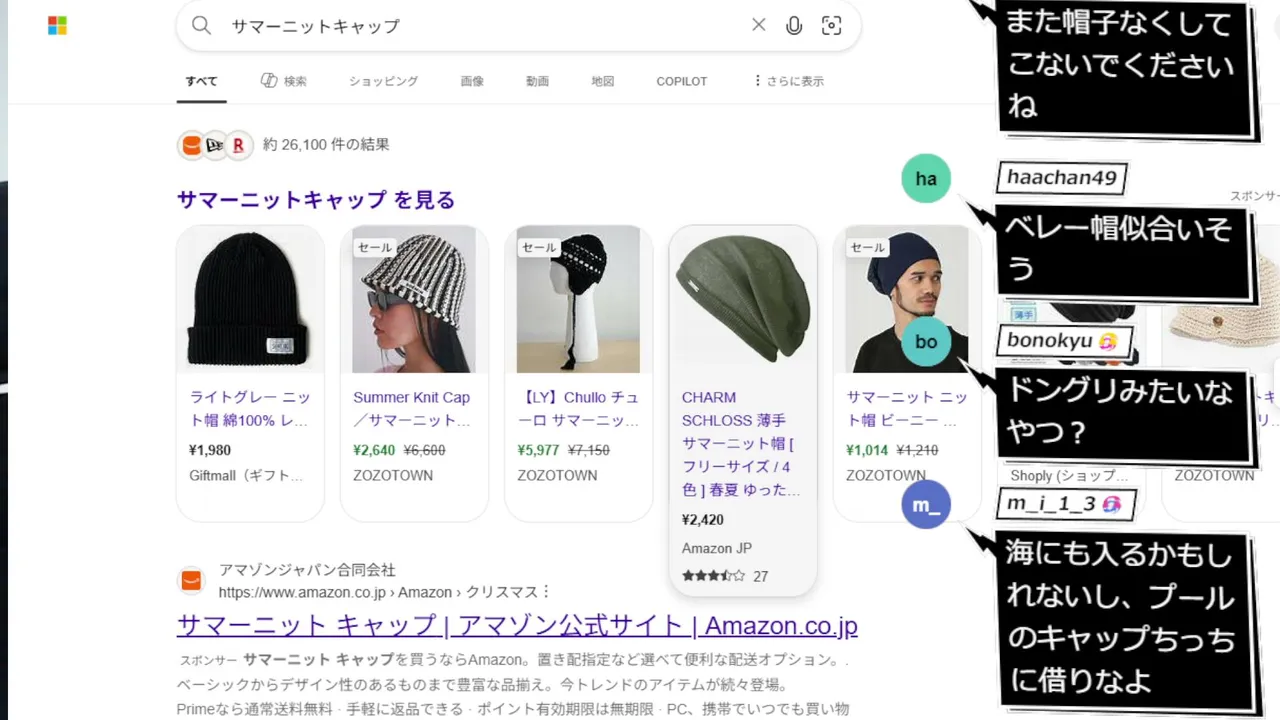The image size is (1280, 720).
Task: Click the Rakuten R source icon
Action: click(238, 145)
